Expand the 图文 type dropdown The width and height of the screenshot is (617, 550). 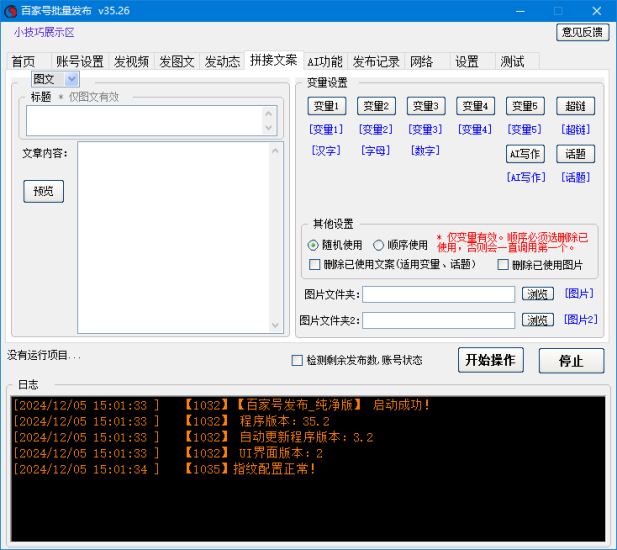tap(71, 79)
